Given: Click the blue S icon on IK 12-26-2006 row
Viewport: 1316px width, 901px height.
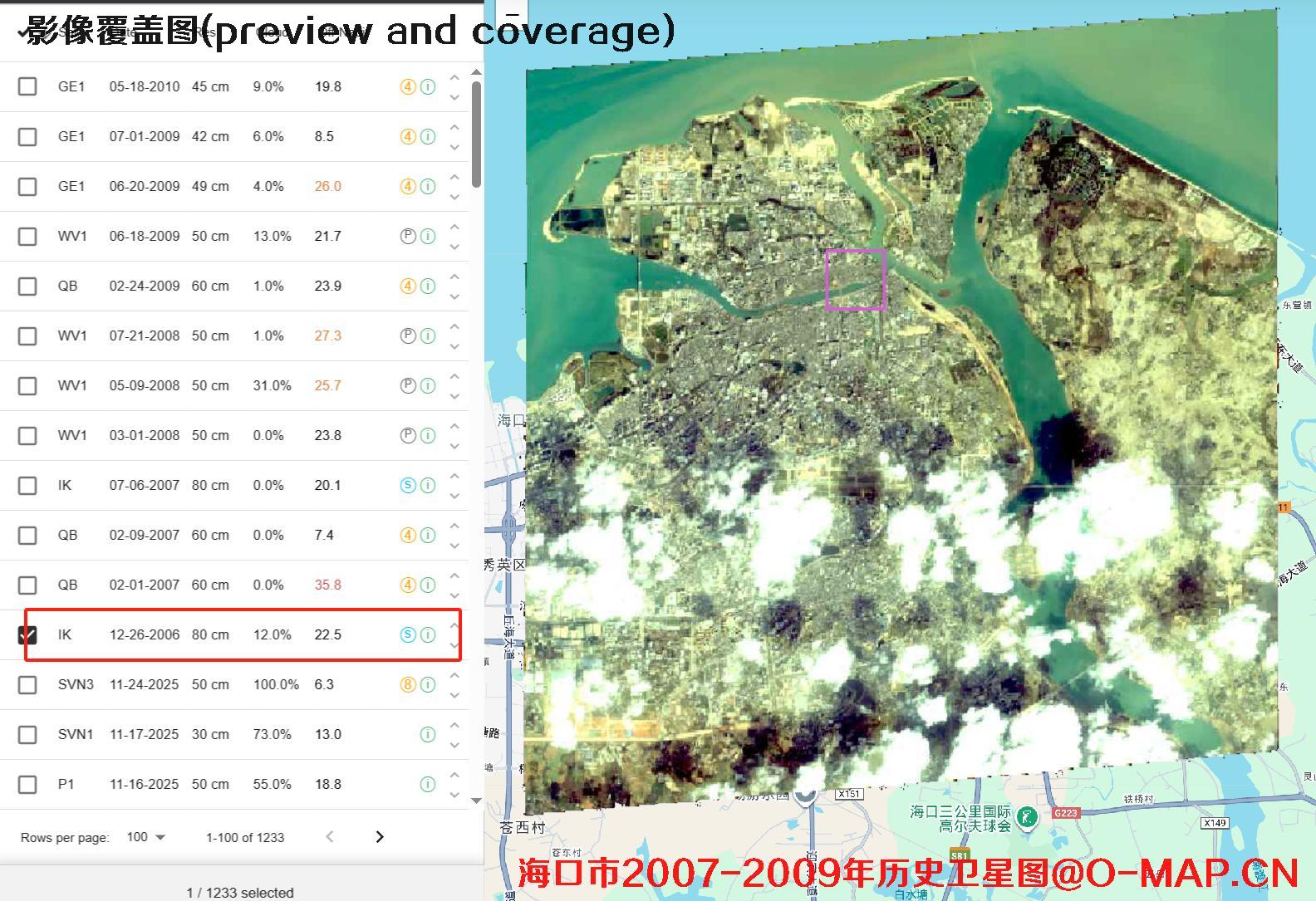Looking at the screenshot, I should click(x=408, y=634).
